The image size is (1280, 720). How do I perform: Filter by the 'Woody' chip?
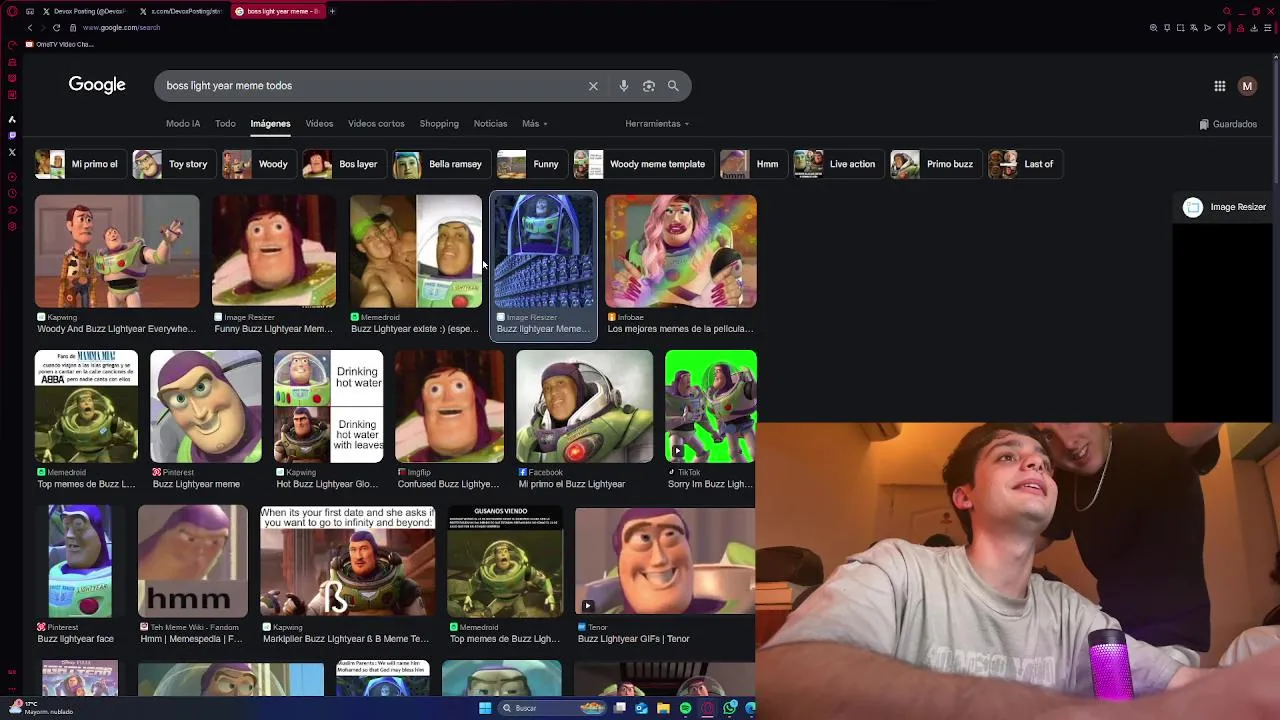257,164
